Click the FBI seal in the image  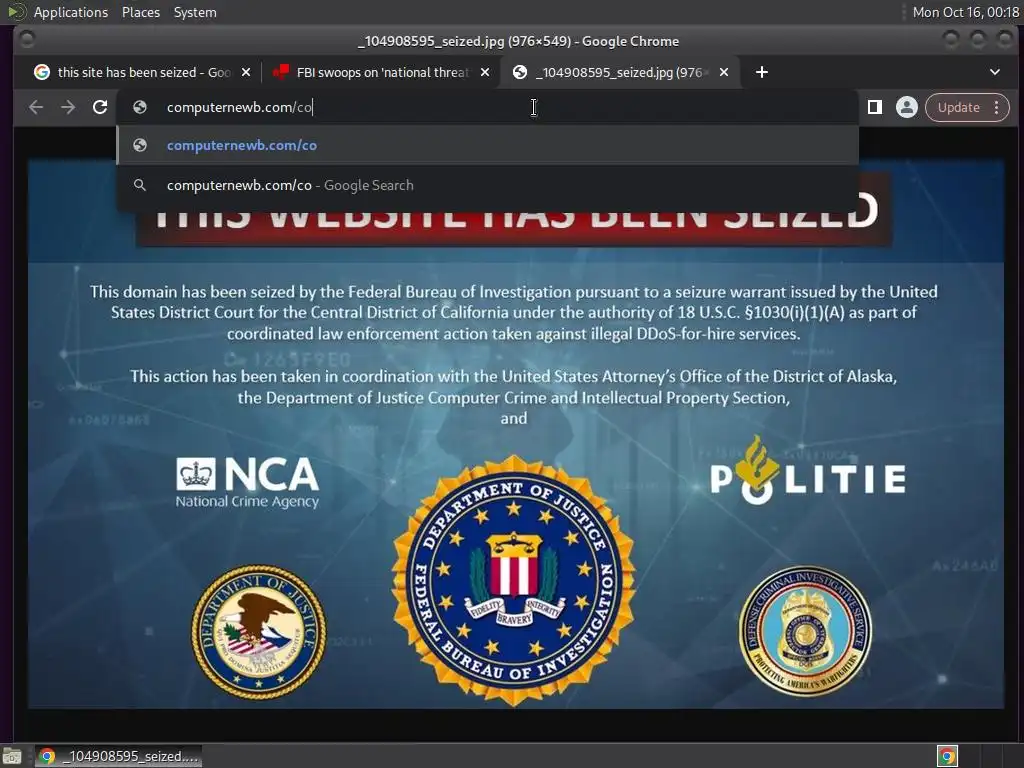(514, 581)
